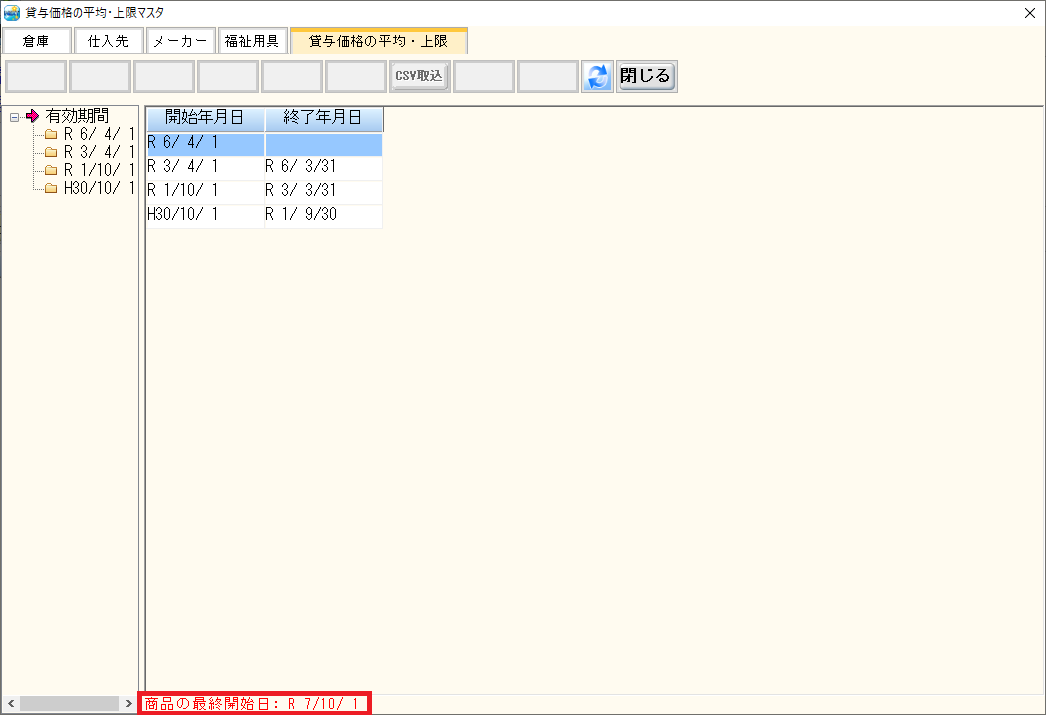Click the horizontal scrollbar left arrow

coord(10,704)
